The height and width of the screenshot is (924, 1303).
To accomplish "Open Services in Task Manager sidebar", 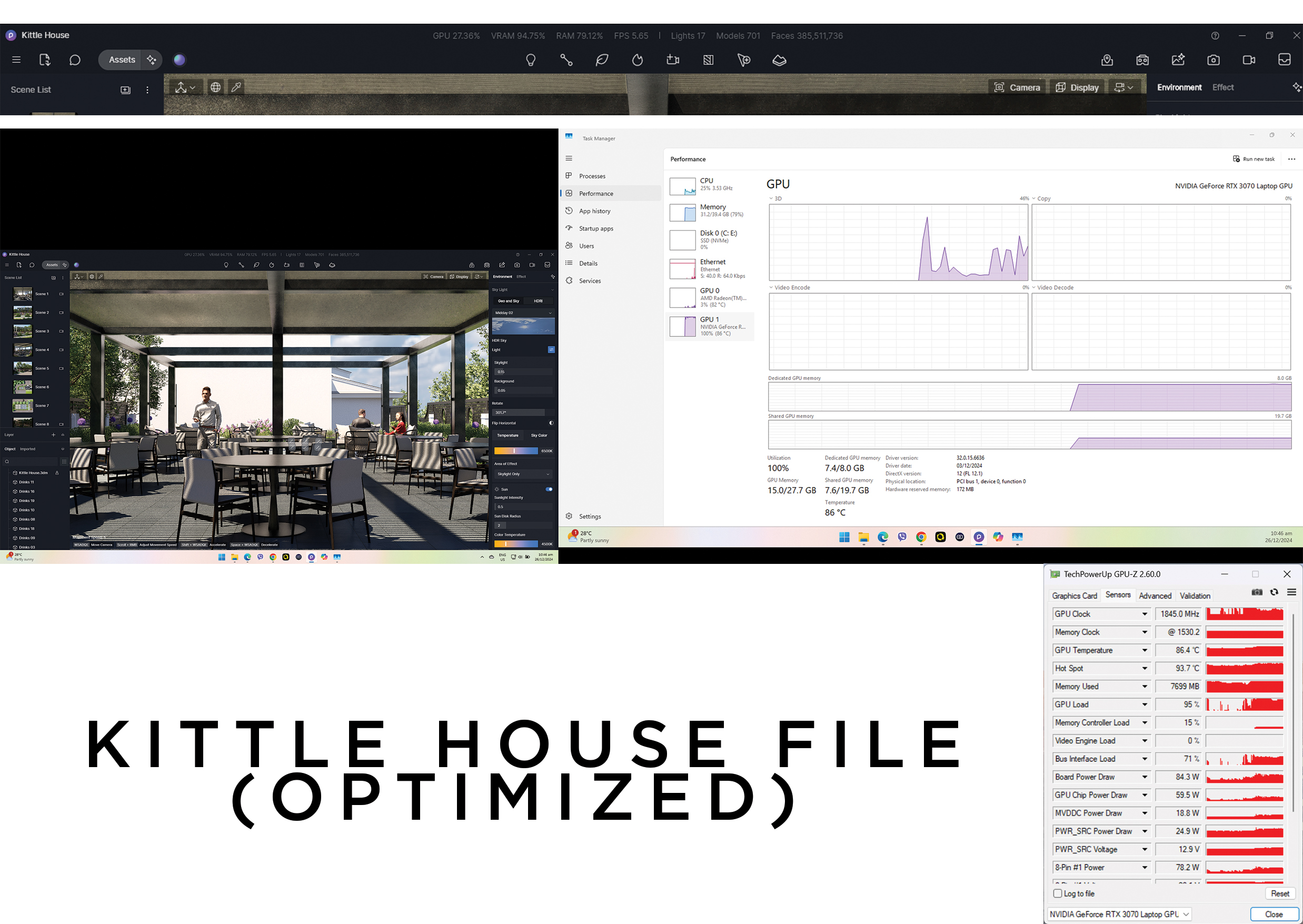I will click(x=611, y=281).
